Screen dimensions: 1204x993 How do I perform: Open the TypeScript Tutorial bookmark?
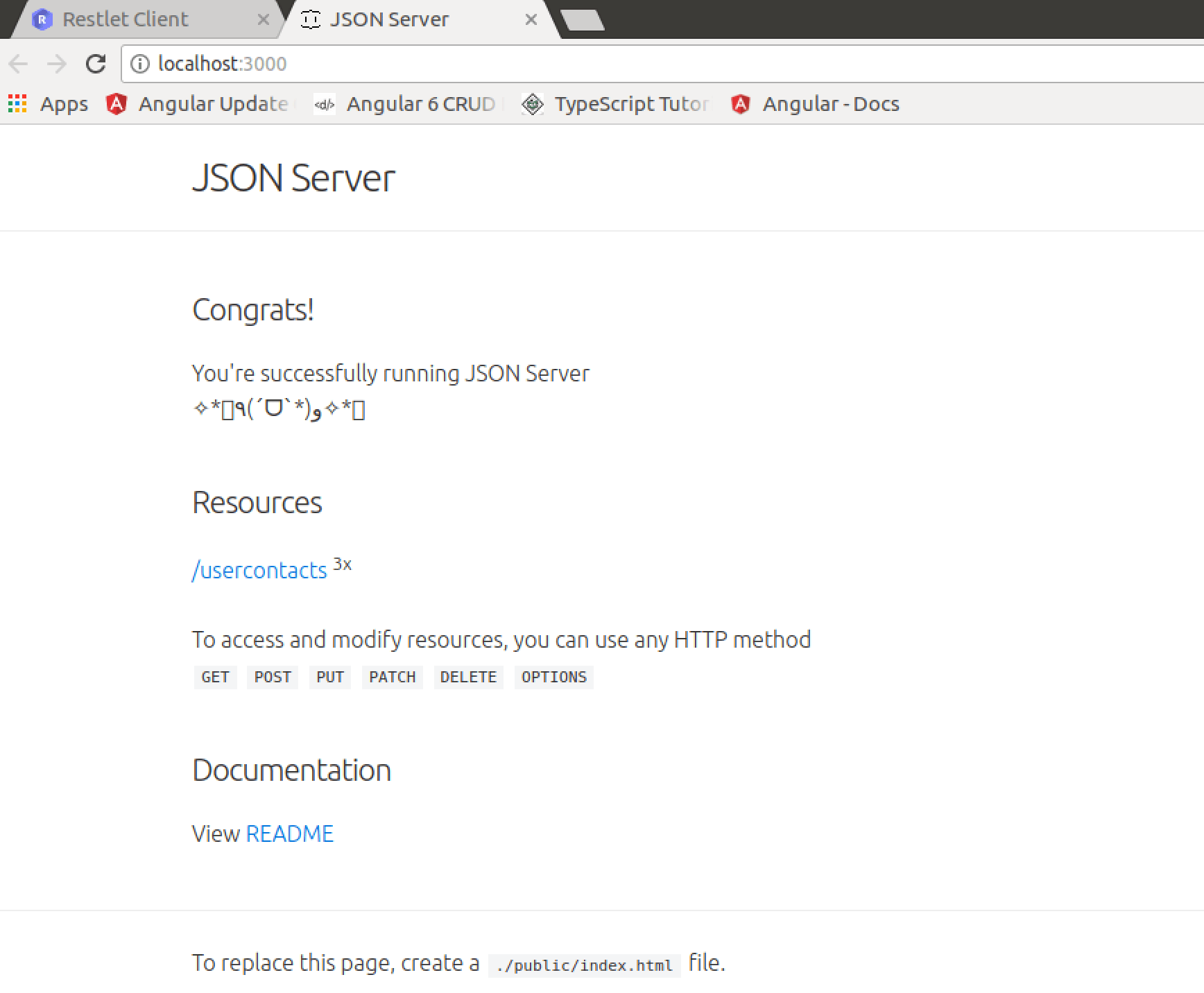pos(617,103)
